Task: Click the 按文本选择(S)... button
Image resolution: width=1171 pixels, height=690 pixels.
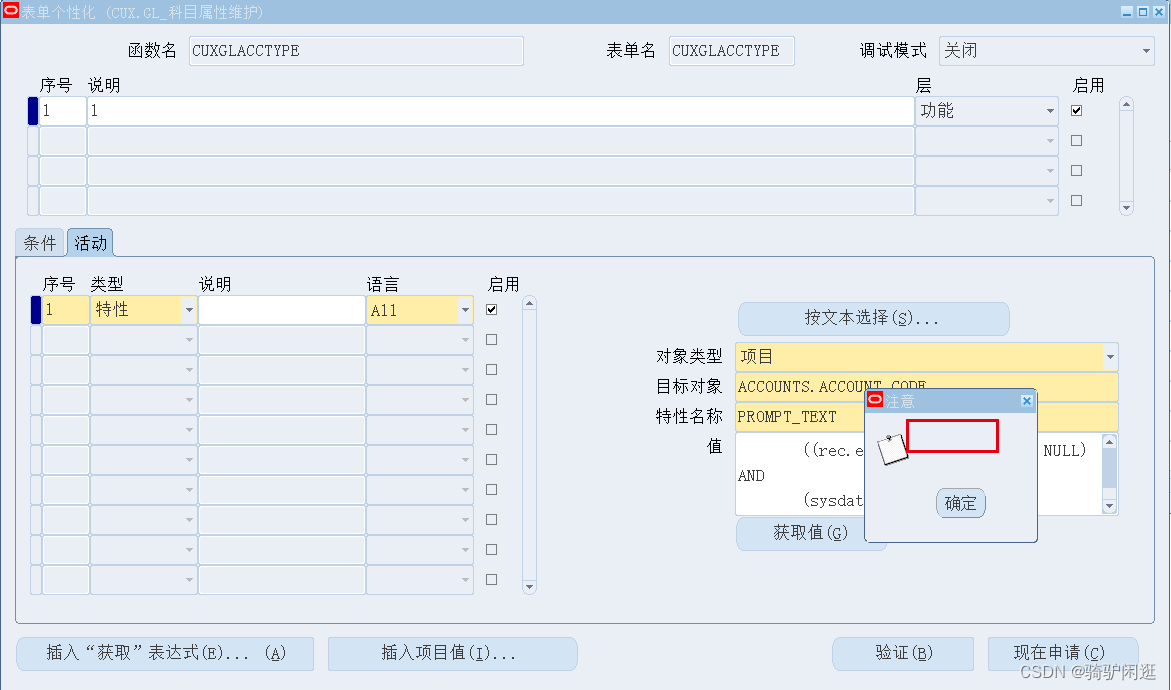Action: 873,318
